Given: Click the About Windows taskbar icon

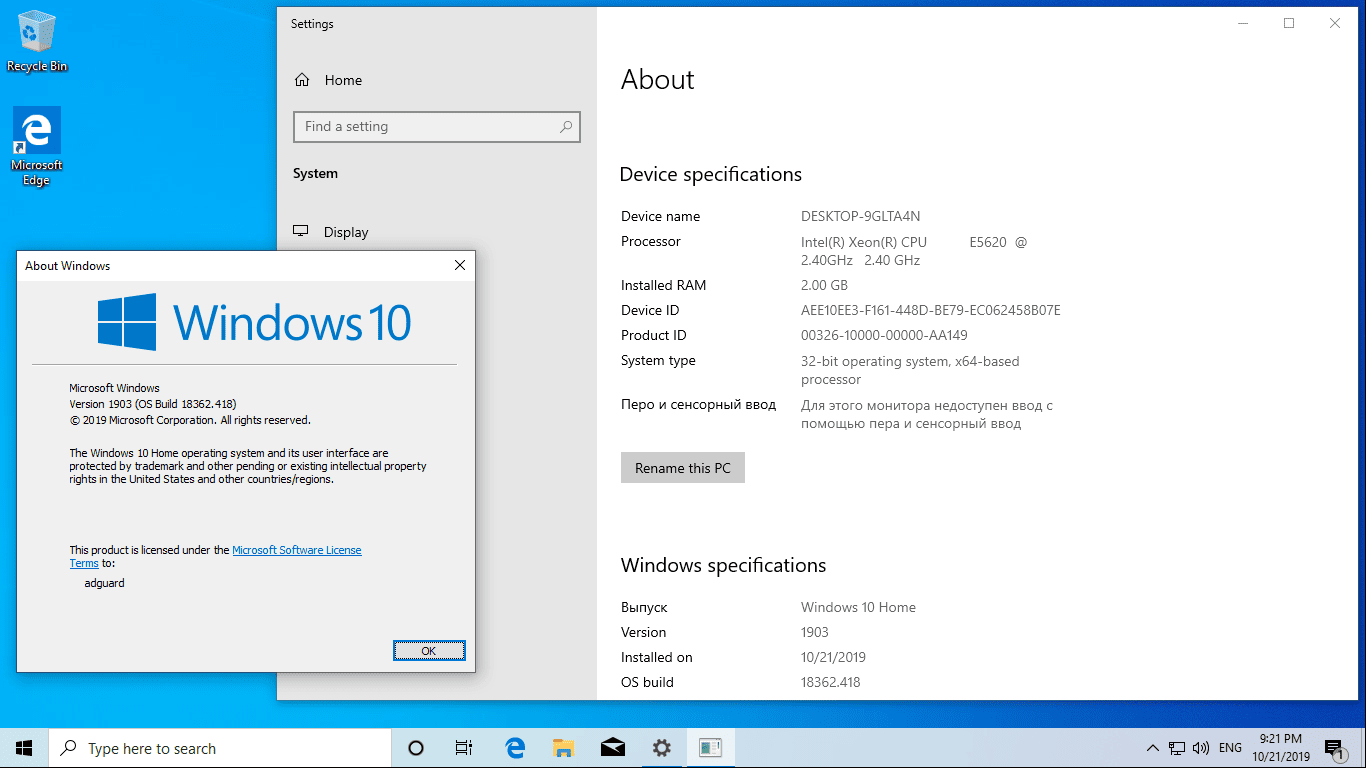Looking at the screenshot, I should [710, 748].
